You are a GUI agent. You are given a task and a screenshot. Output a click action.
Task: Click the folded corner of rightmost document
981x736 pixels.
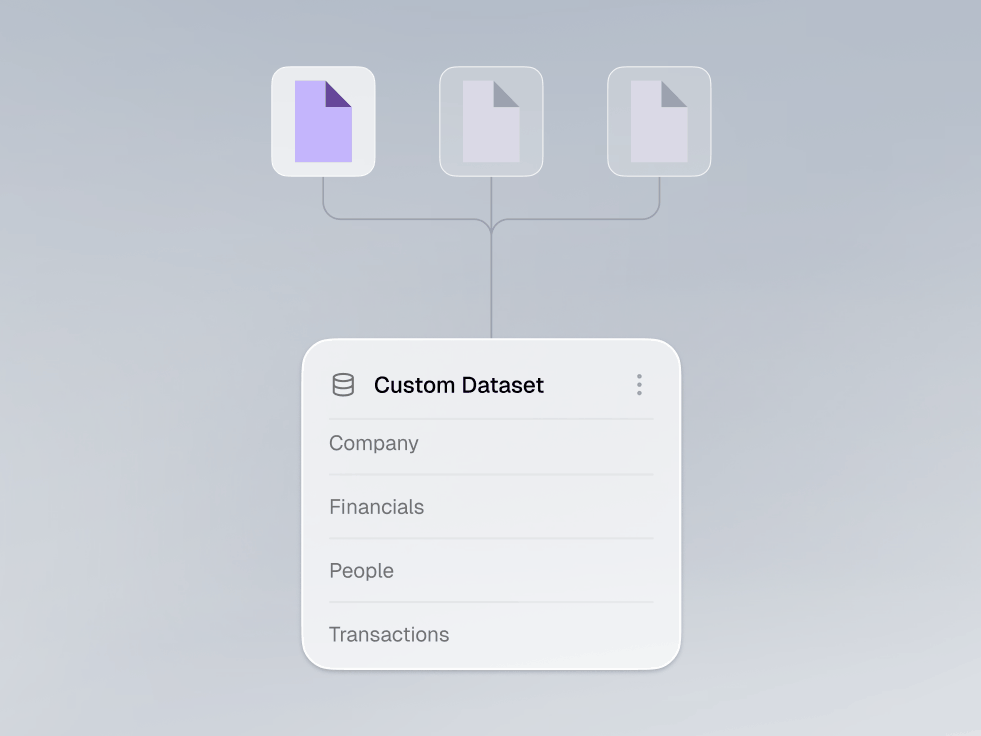(x=674, y=94)
